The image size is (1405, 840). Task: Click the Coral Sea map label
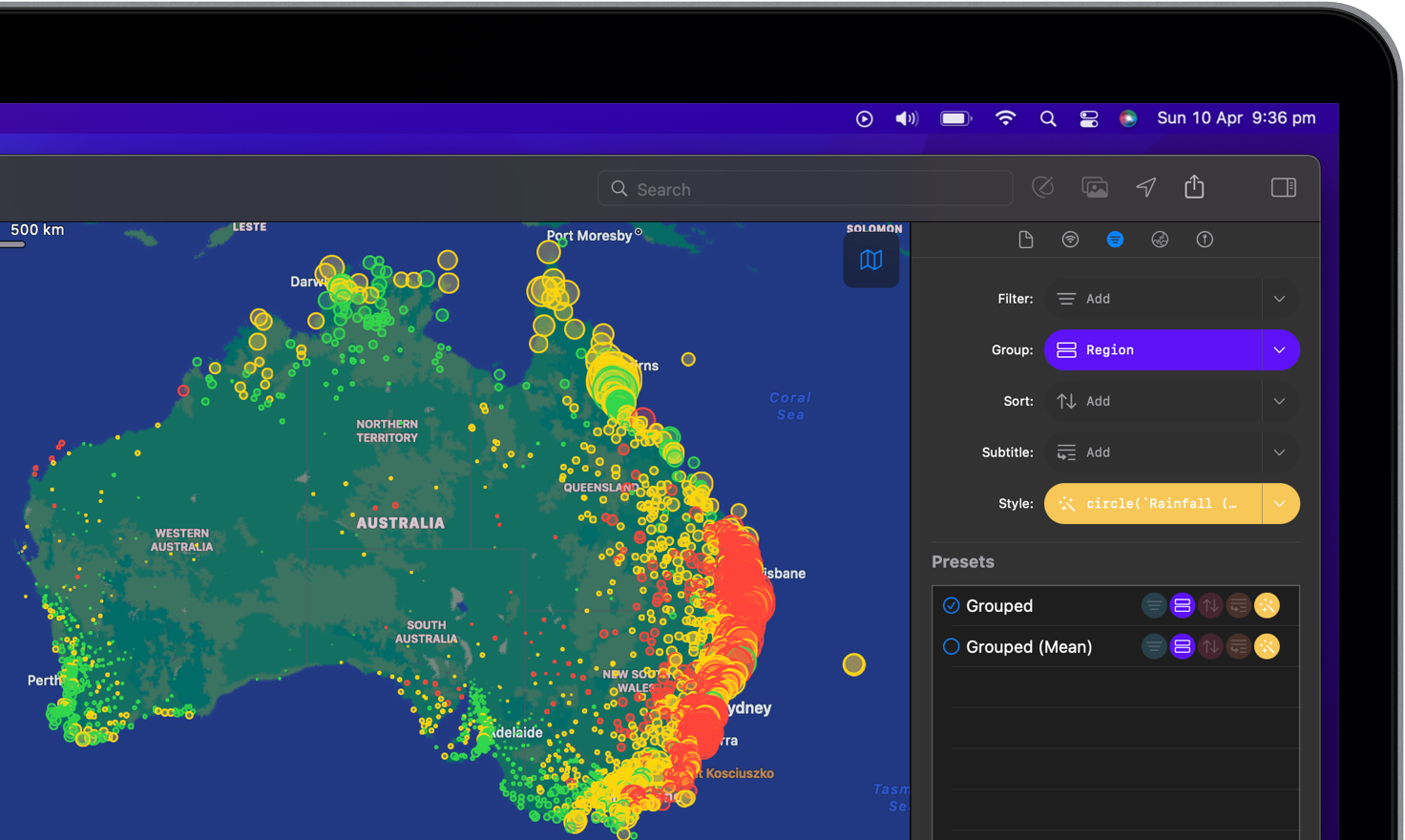[x=790, y=406]
